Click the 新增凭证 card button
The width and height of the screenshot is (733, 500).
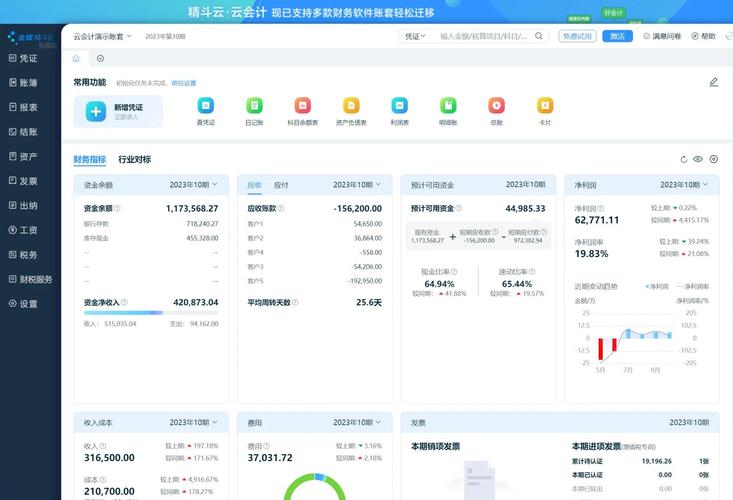coord(118,112)
